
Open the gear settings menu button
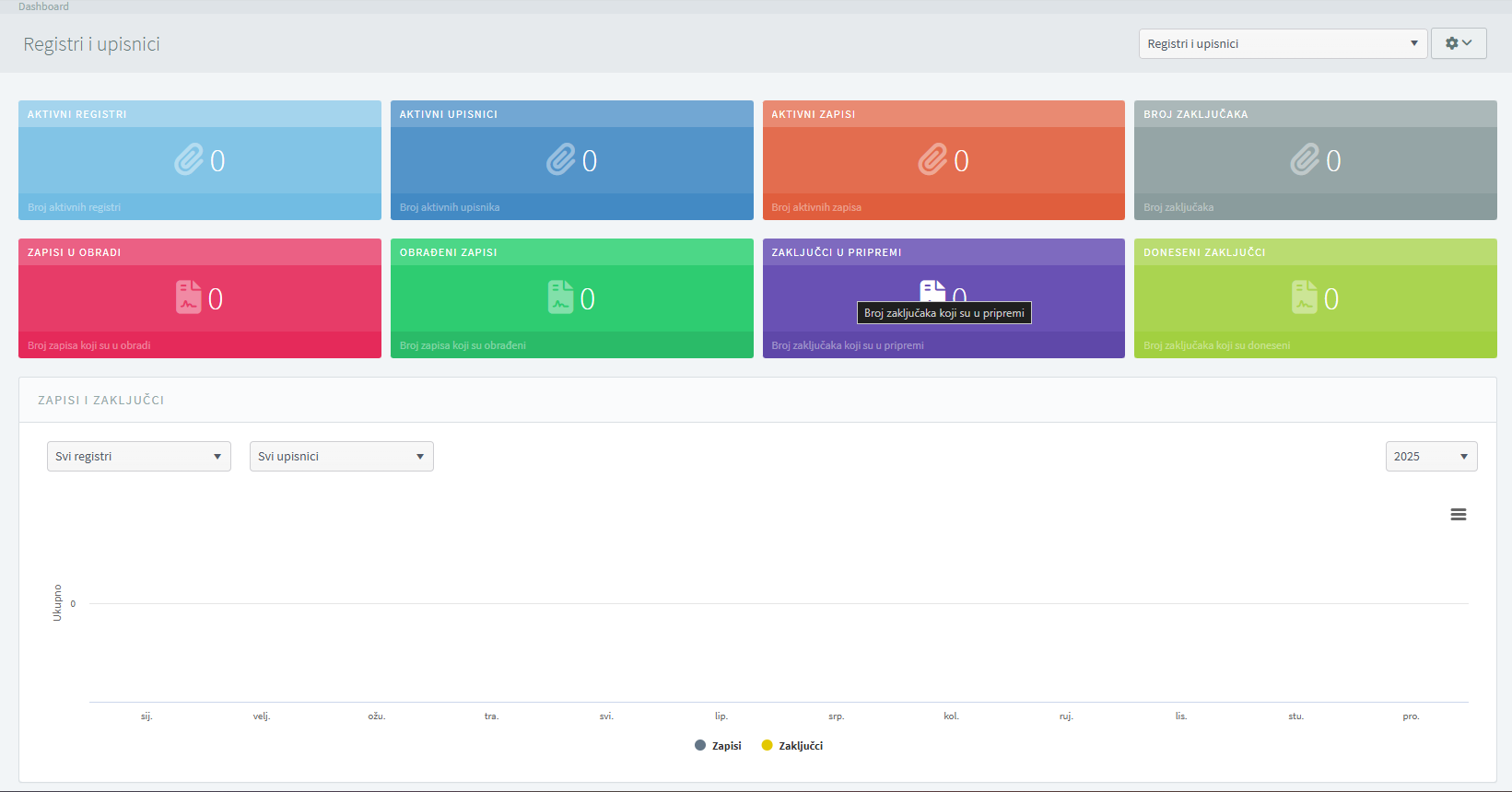point(1458,44)
